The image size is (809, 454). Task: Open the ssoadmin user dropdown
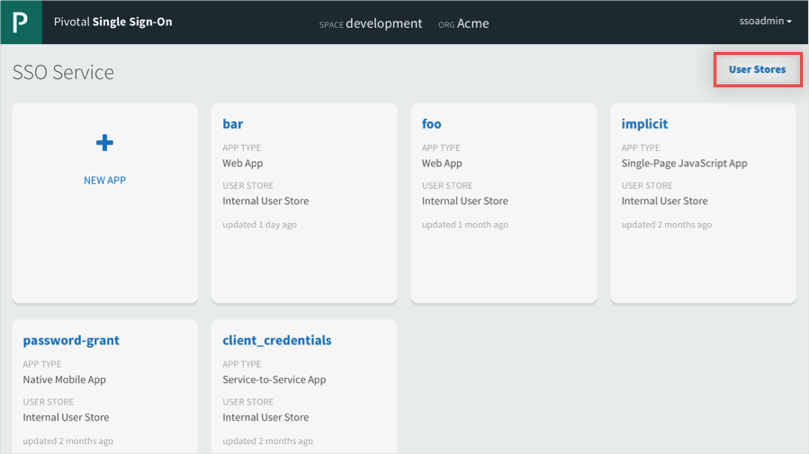(x=763, y=22)
